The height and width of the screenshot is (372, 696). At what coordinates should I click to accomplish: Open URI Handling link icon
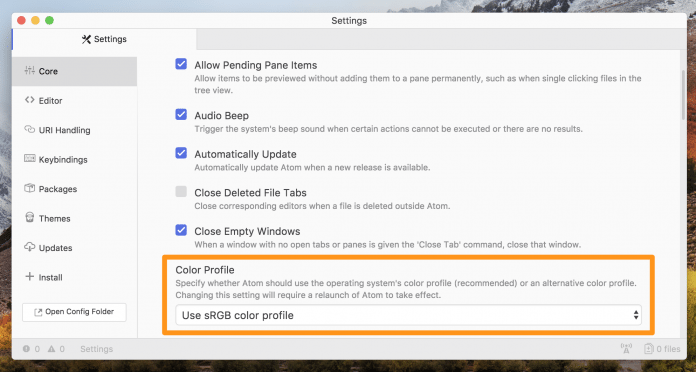(30, 129)
